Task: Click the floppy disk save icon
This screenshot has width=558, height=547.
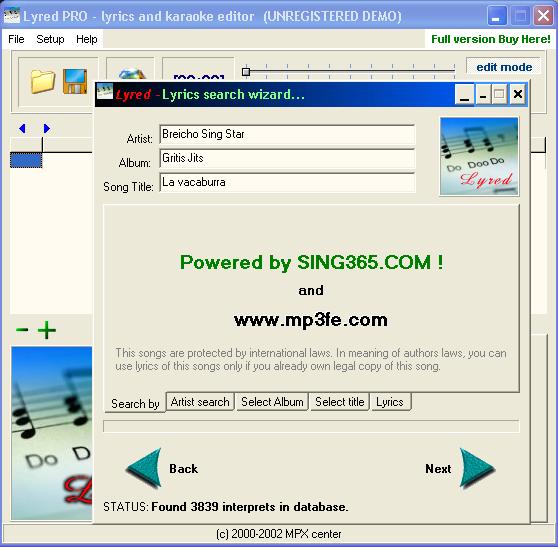Action: [75, 81]
